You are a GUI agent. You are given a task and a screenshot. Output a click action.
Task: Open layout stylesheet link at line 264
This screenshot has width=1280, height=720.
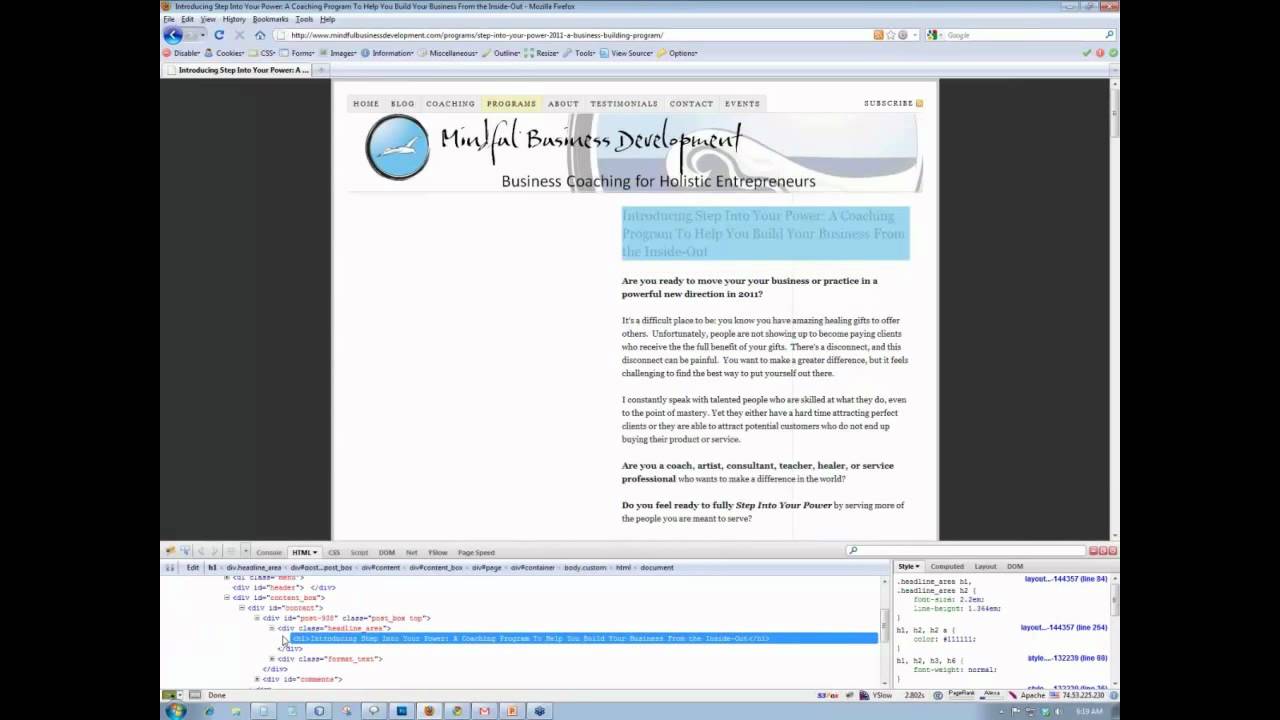(1063, 627)
